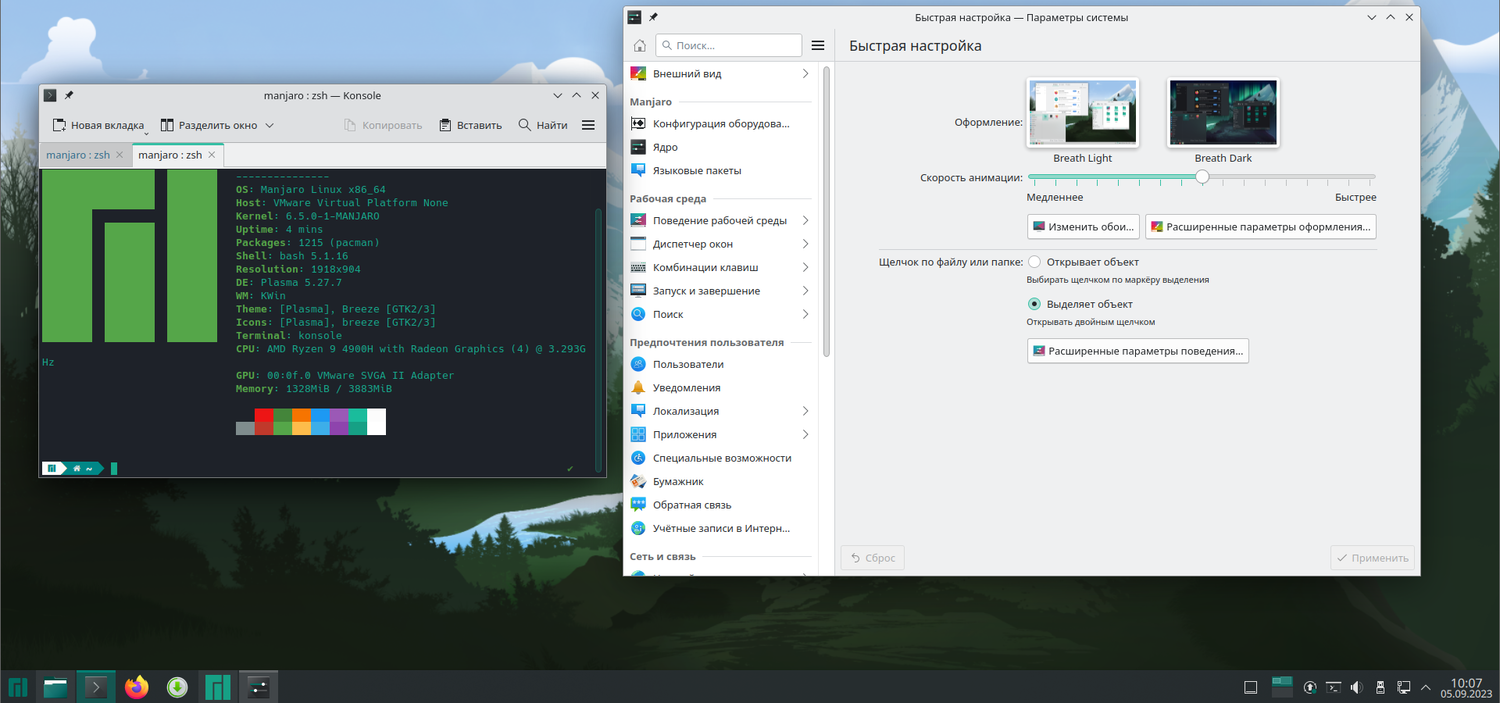Launch Firefox from the taskbar
The image size is (1500, 703).
[x=137, y=687]
